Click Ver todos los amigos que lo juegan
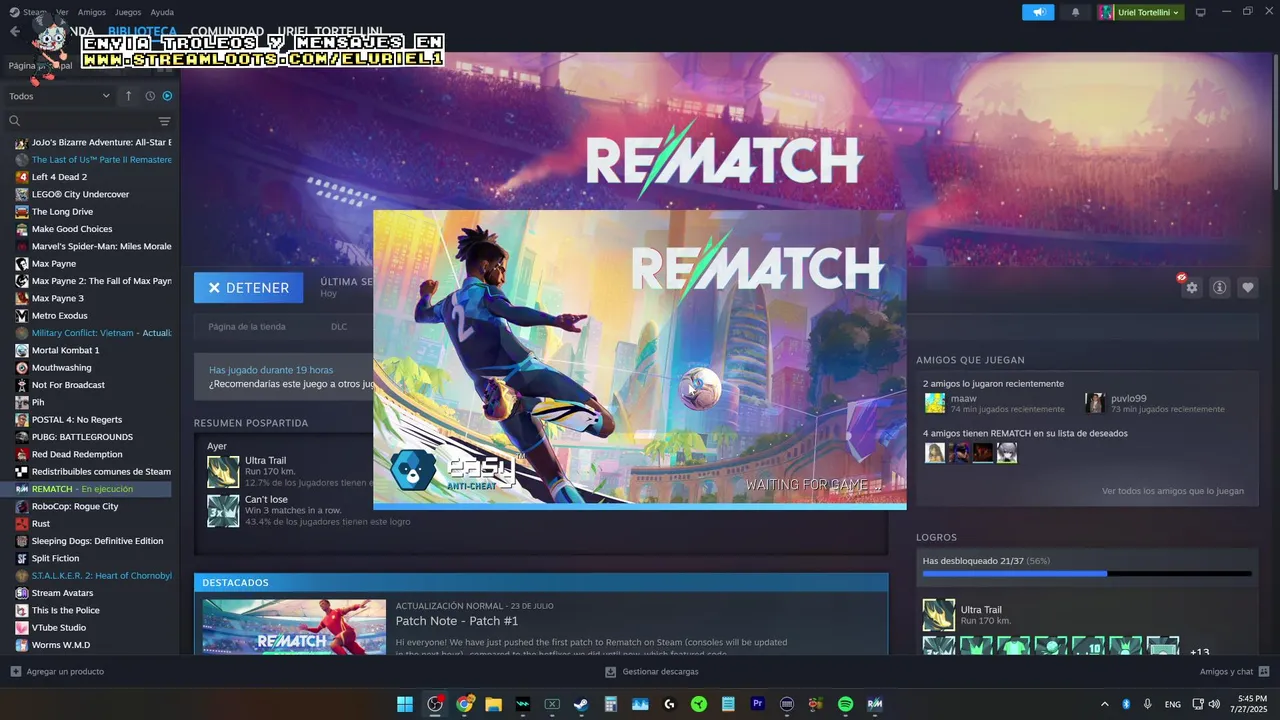This screenshot has width=1280, height=720. pyautogui.click(x=1173, y=491)
